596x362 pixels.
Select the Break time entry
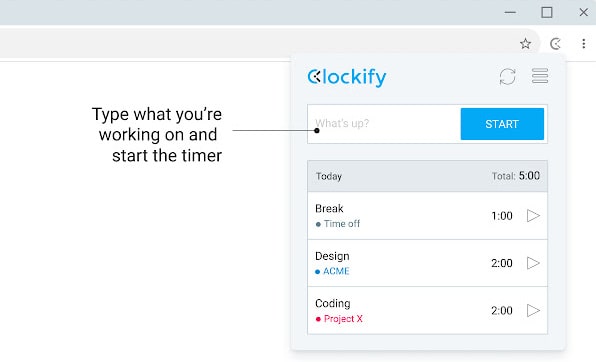point(427,216)
